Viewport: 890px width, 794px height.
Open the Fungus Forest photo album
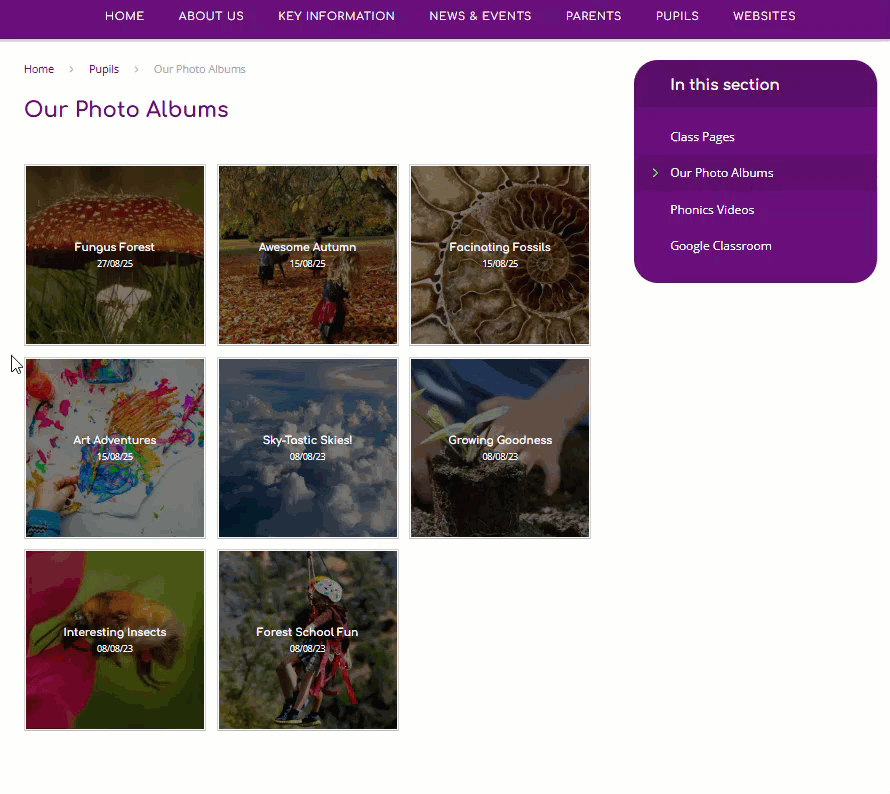point(115,255)
